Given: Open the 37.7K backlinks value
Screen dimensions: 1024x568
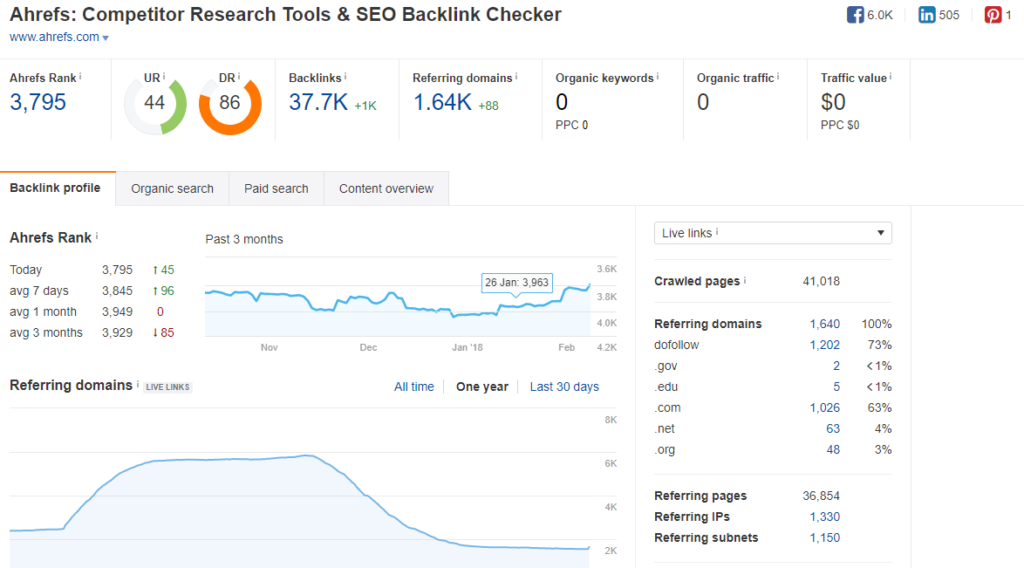Looking at the screenshot, I should pos(318,102).
